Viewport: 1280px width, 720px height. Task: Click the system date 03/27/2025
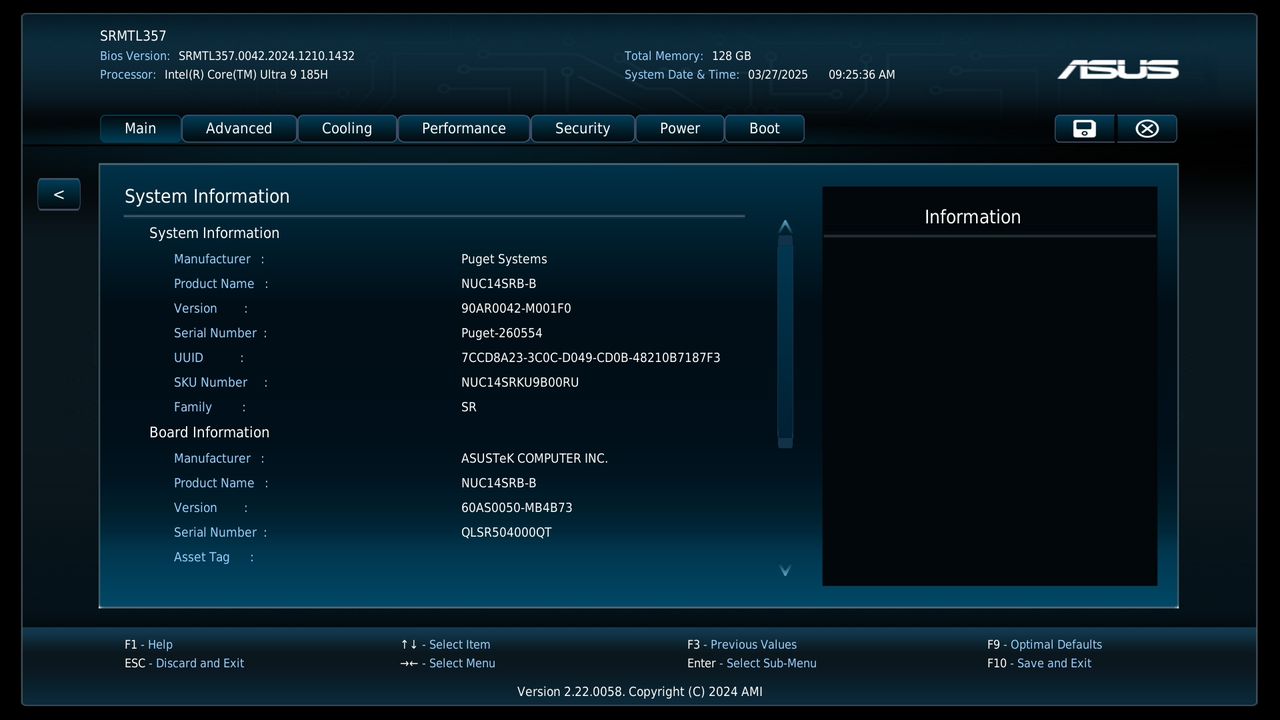click(x=778, y=75)
